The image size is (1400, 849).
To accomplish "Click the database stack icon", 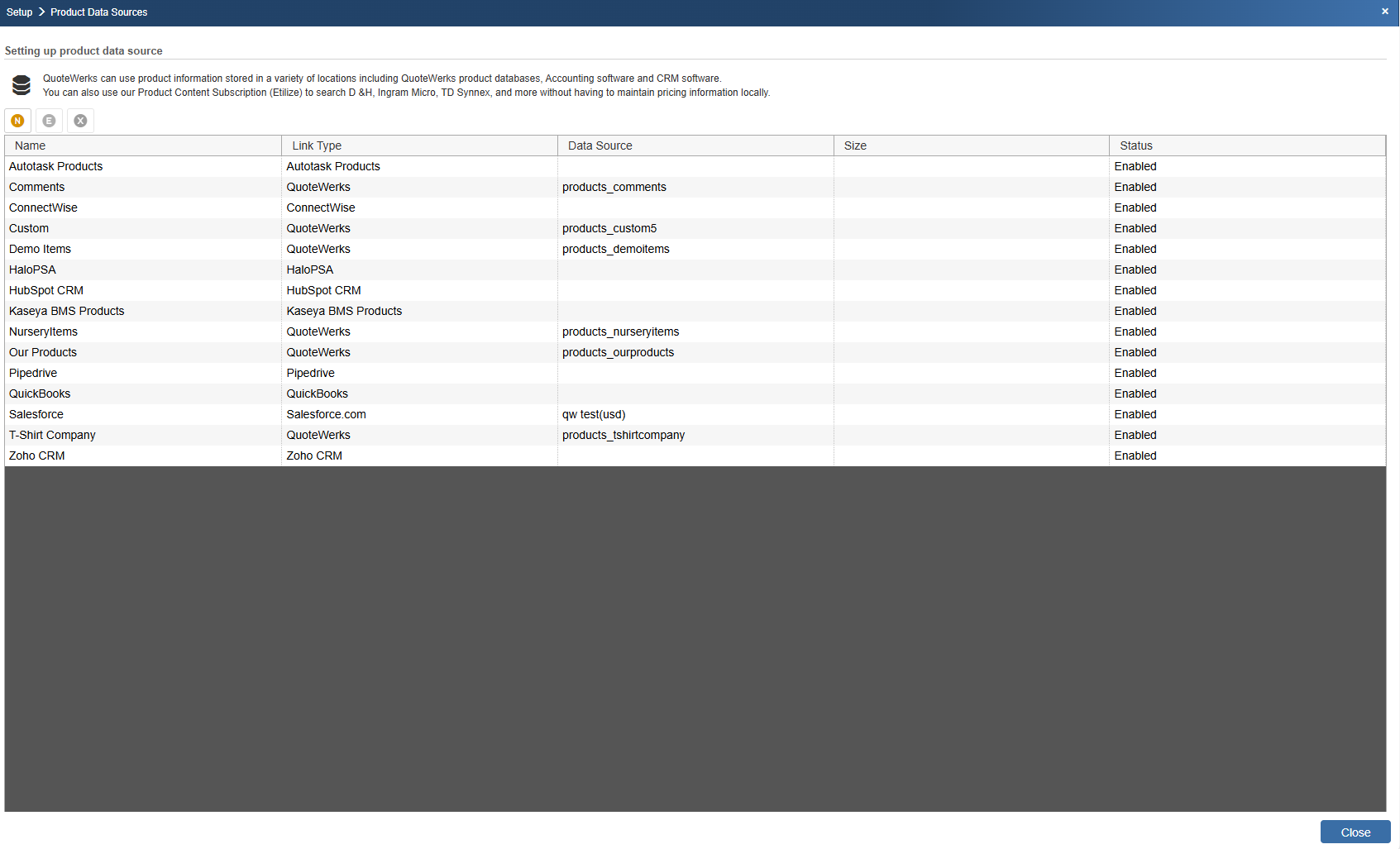I will coord(22,85).
